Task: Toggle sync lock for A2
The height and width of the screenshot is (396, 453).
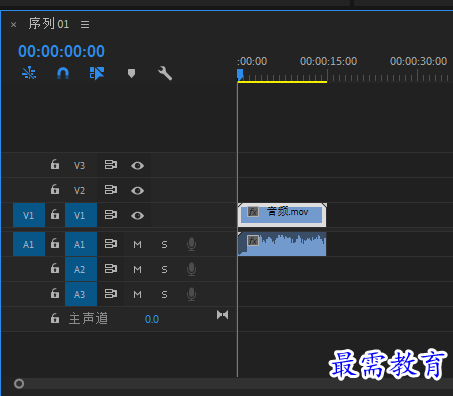Action: [111, 269]
